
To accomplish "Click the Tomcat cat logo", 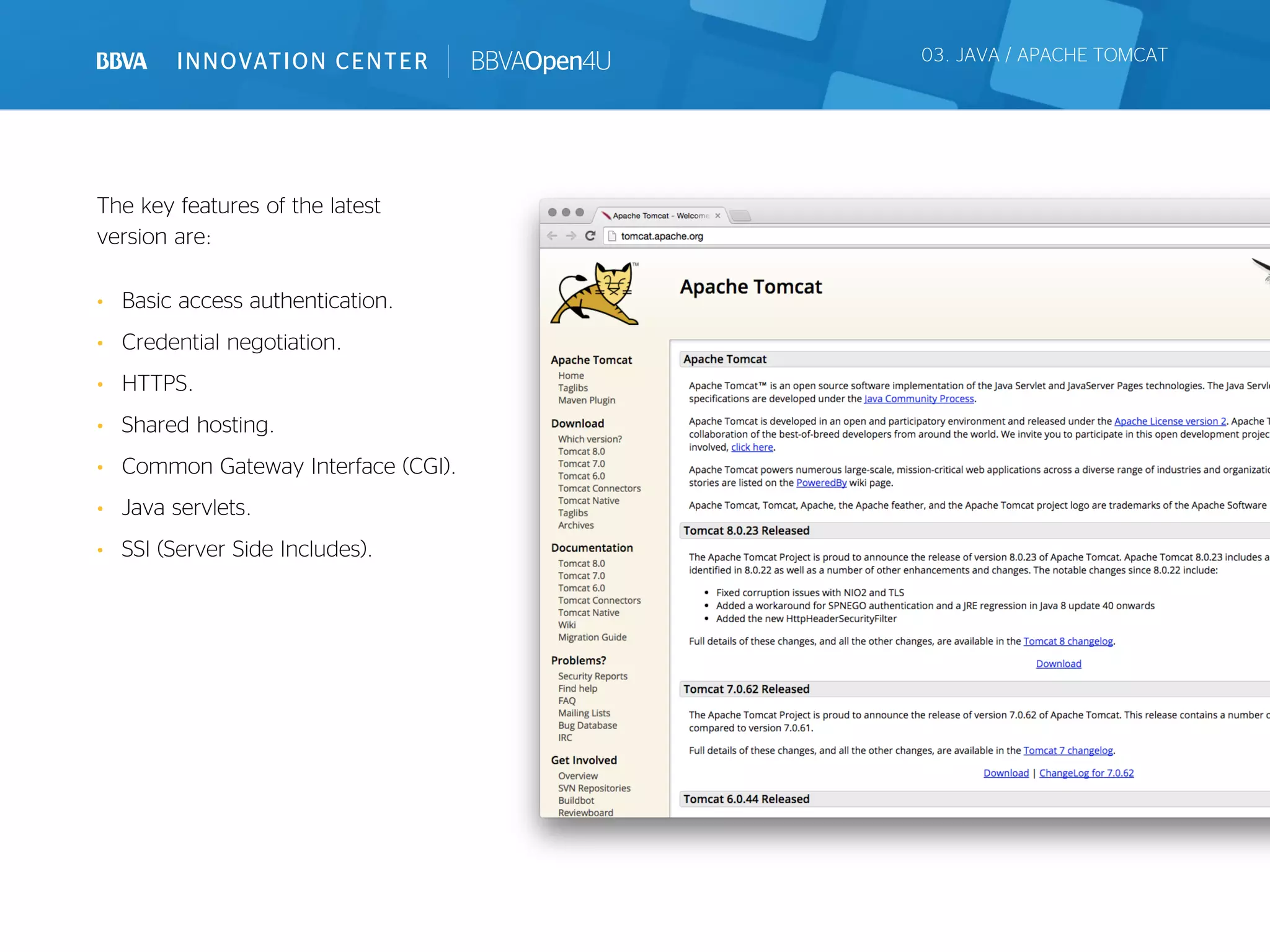I will point(595,293).
